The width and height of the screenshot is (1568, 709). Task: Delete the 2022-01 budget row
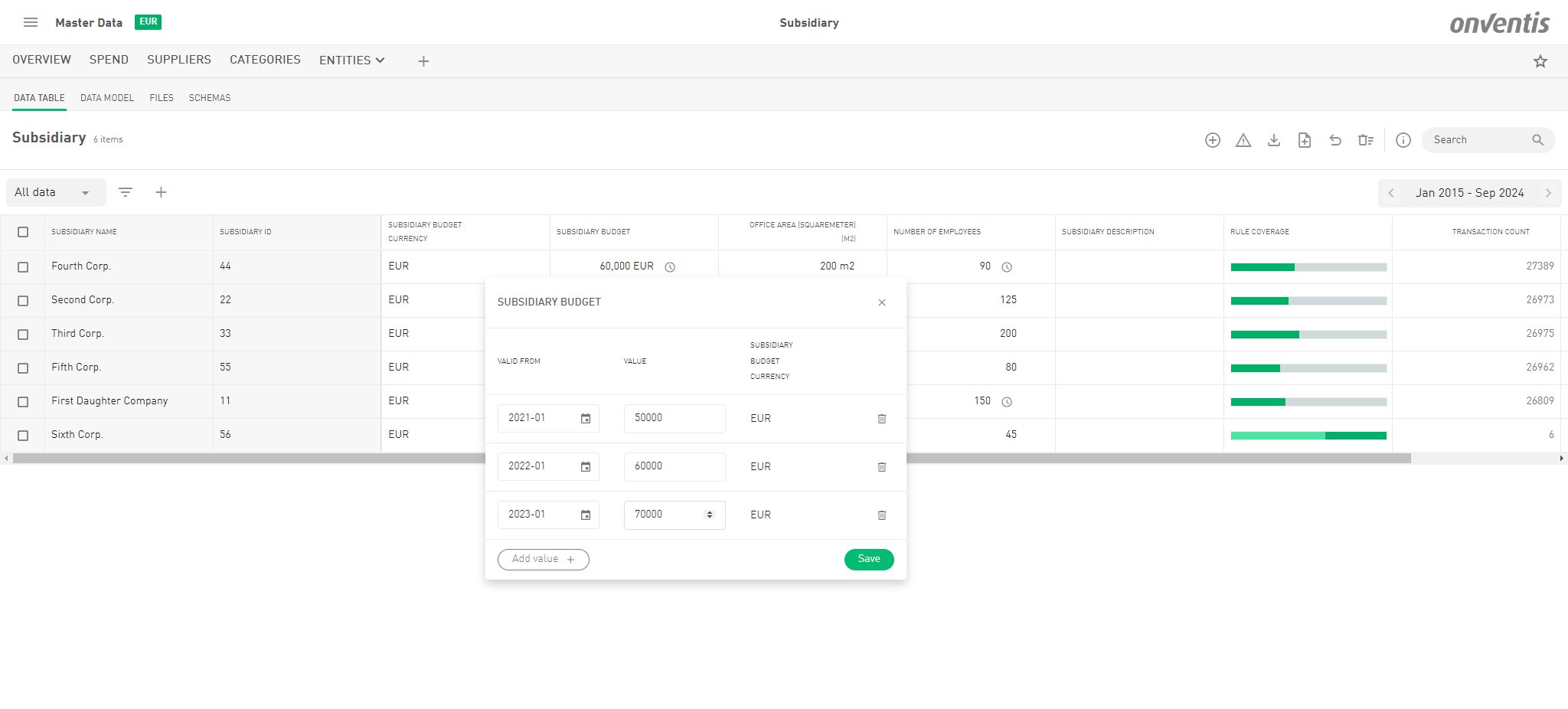point(882,467)
